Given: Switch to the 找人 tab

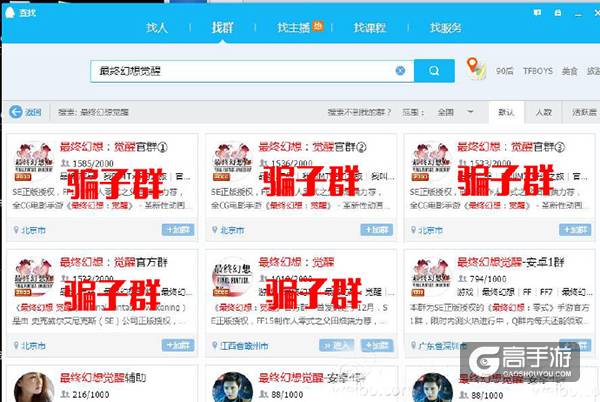Looking at the screenshot, I should click(x=157, y=28).
